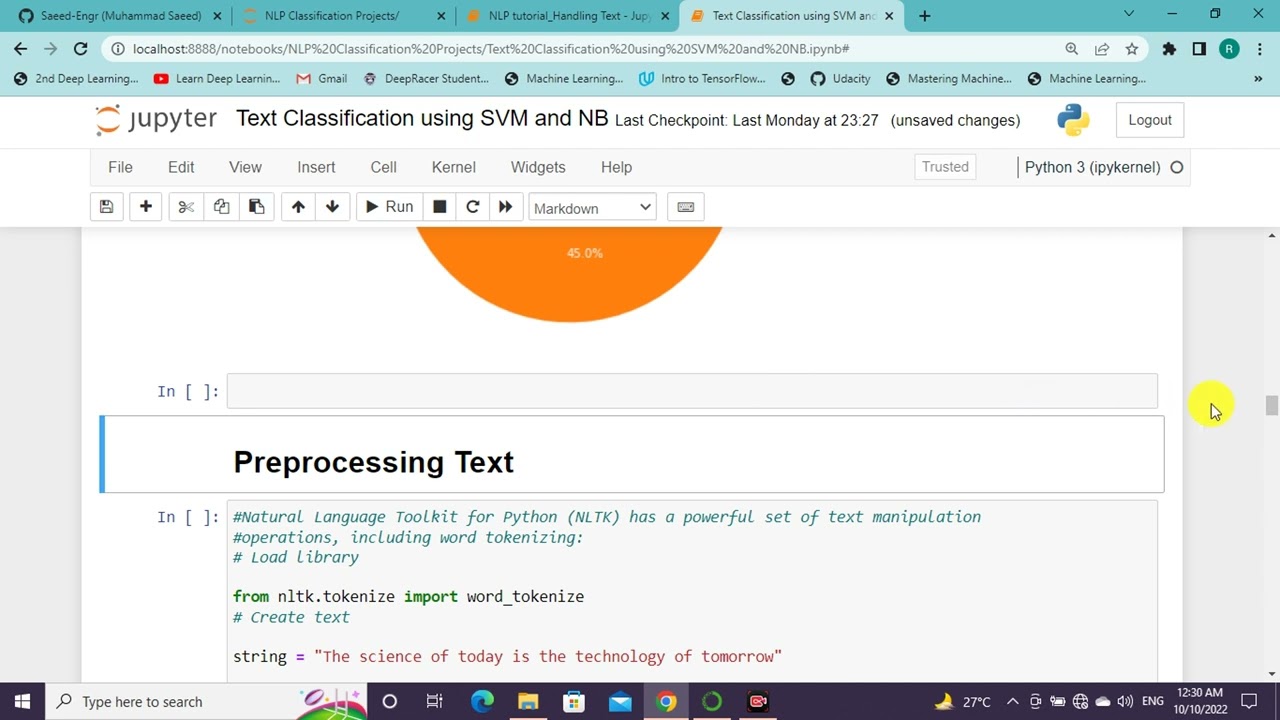Viewport: 1280px width, 720px height.
Task: Open Windows Start menu
Action: tap(22, 701)
